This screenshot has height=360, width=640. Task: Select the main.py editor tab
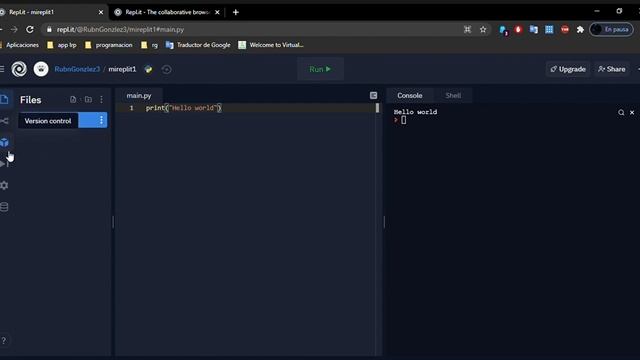tap(139, 96)
